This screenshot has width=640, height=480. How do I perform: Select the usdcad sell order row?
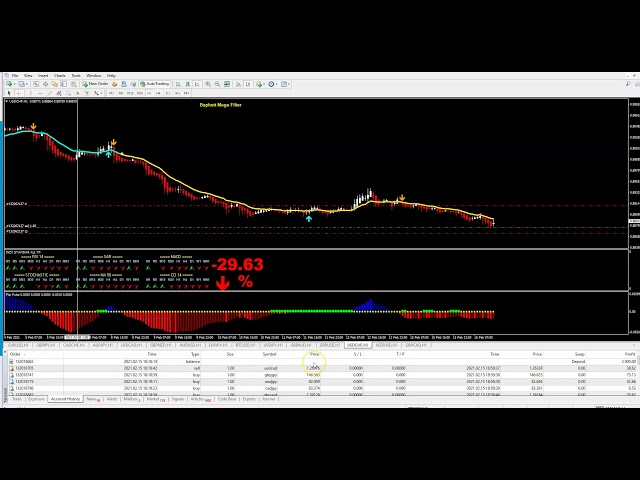click(x=270, y=368)
